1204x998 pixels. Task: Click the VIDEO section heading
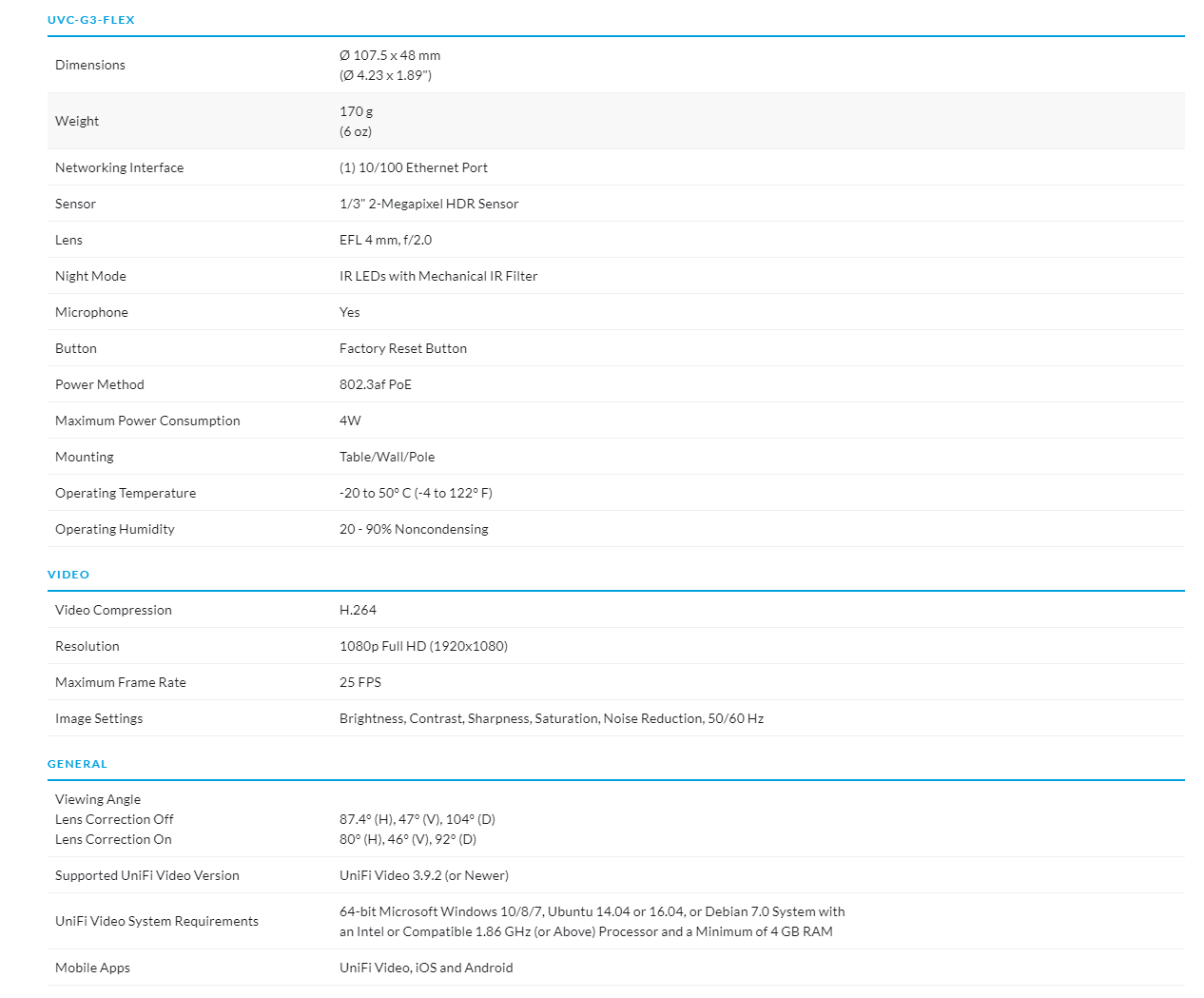(x=68, y=575)
